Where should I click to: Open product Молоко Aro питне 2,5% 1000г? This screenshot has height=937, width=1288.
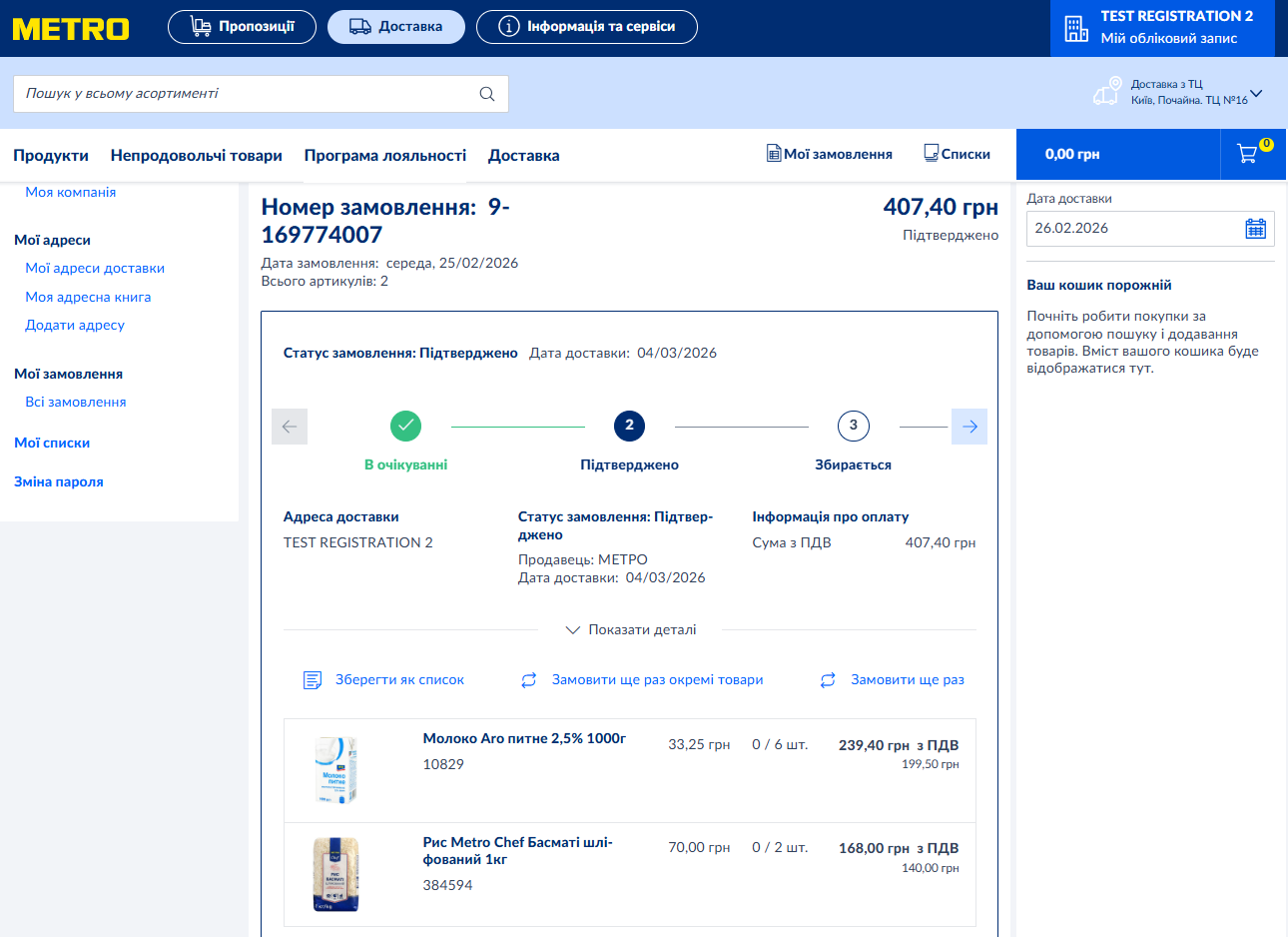(524, 739)
